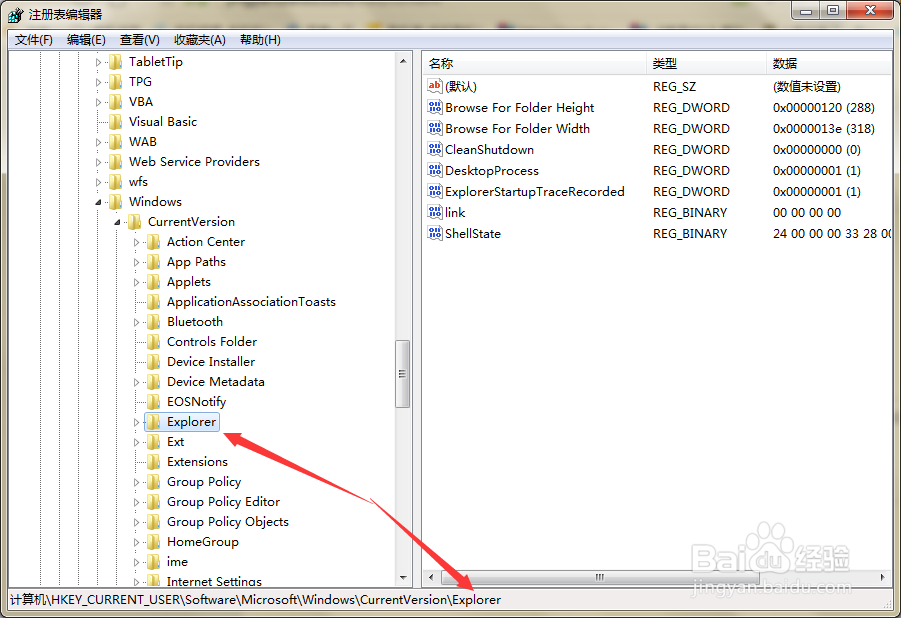This screenshot has height=618, width=901.
Task: Select the ApplicationAssociationToasts key label
Action: [x=251, y=302]
